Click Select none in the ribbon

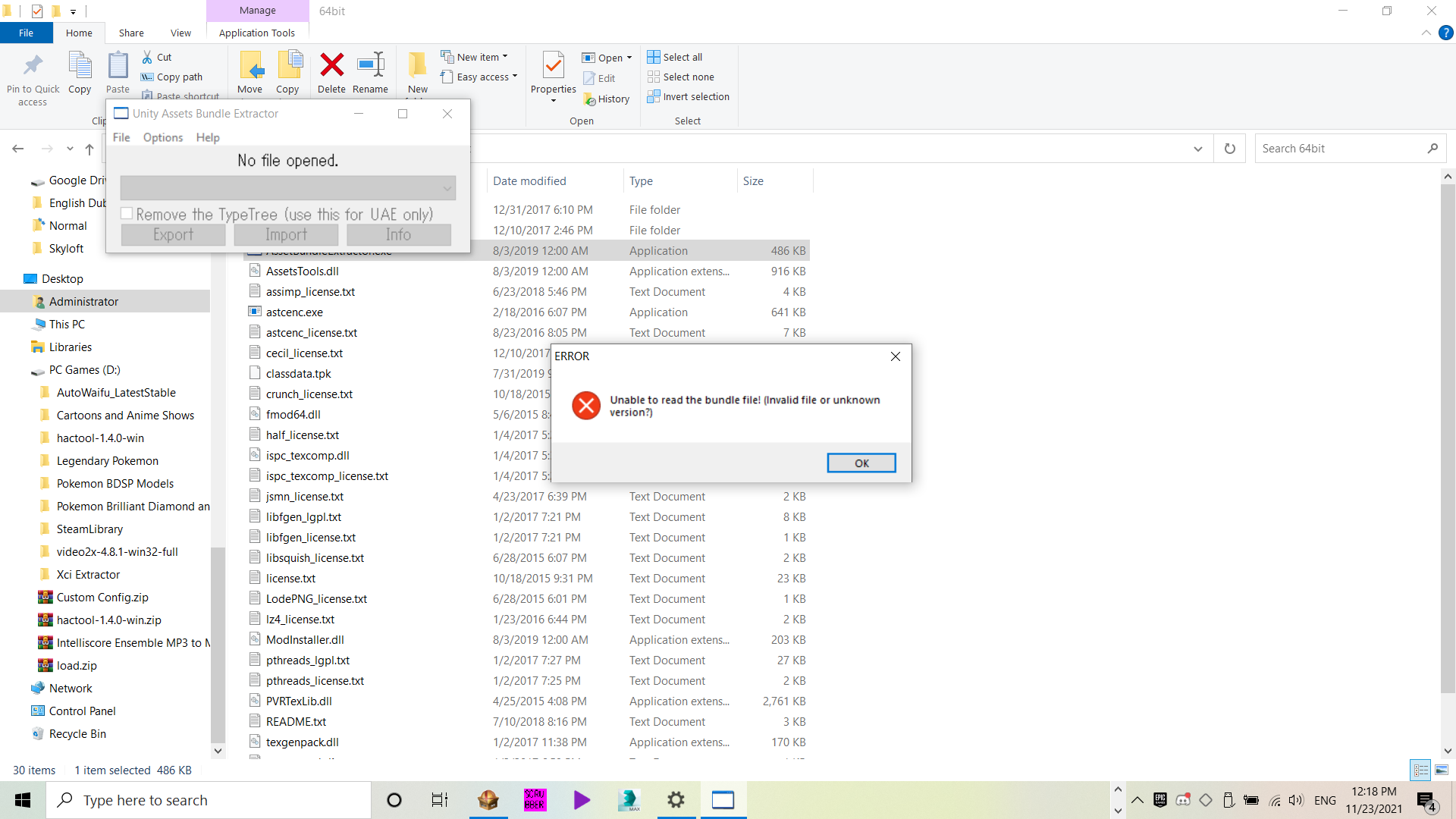pos(681,77)
